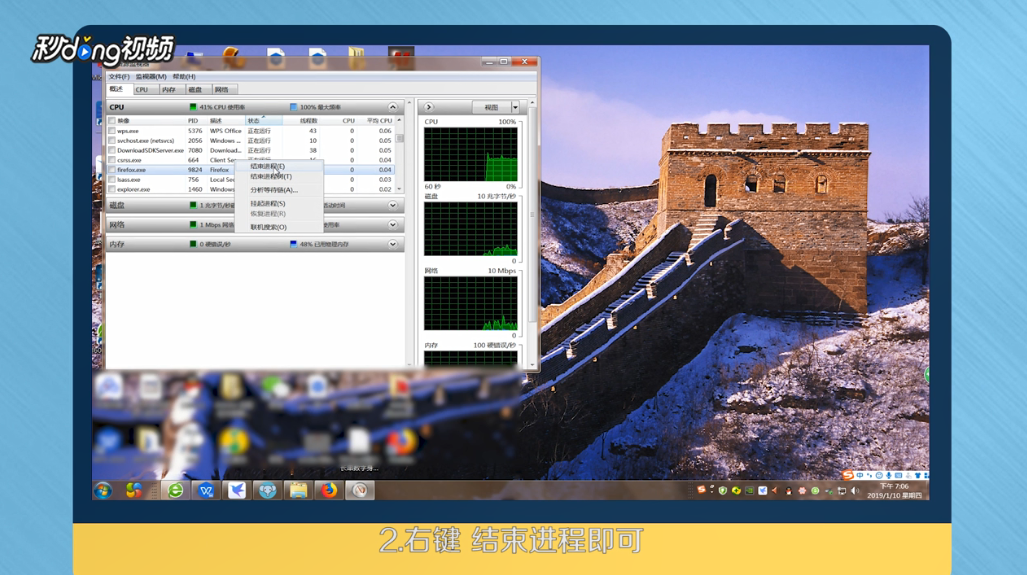
Task: Select 挂起进程(S) from the context menu
Action: coord(267,204)
